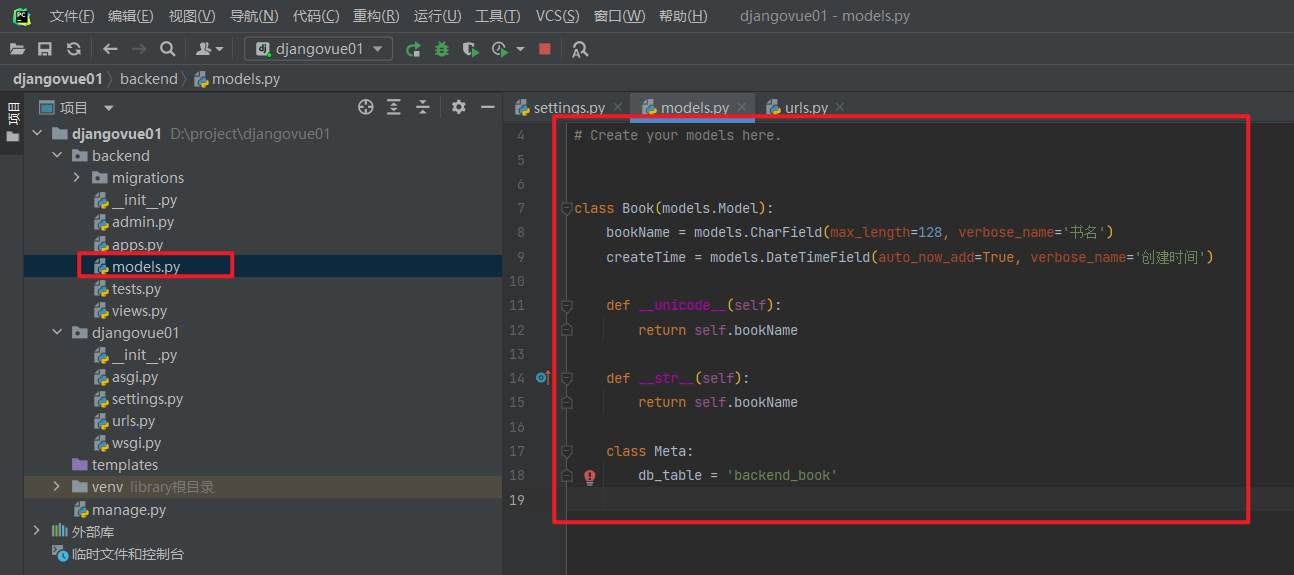Fold the class Book block on line 7

(x=566, y=209)
